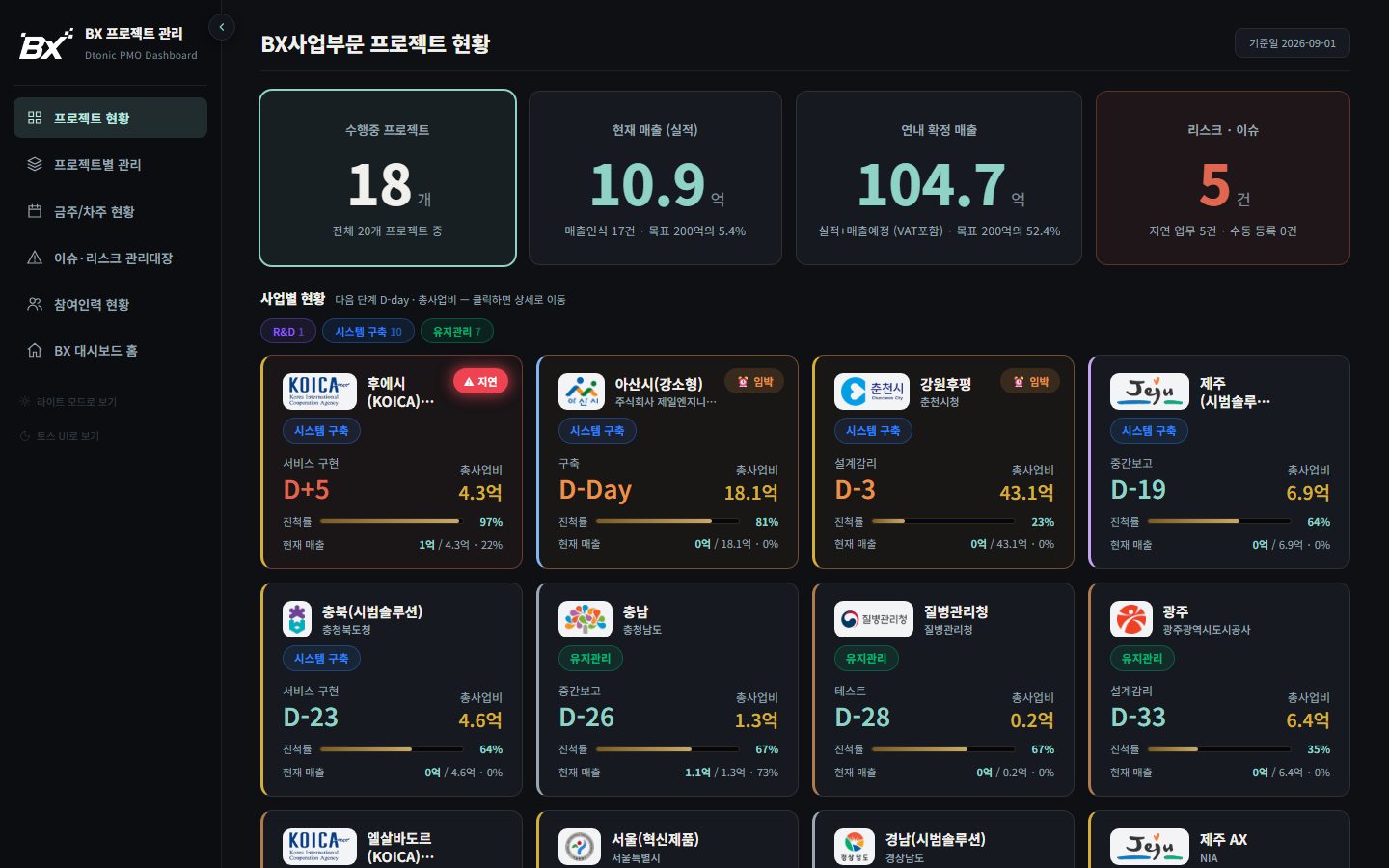Viewport: 1389px width, 868px height.
Task: Click the BX 대시보드 홈 house icon
Action: (35, 350)
